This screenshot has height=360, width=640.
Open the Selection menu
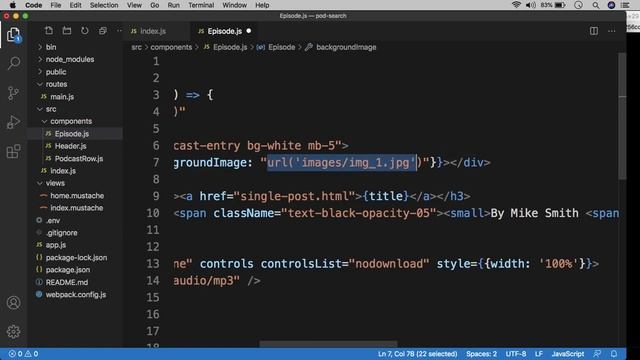(104, 5)
